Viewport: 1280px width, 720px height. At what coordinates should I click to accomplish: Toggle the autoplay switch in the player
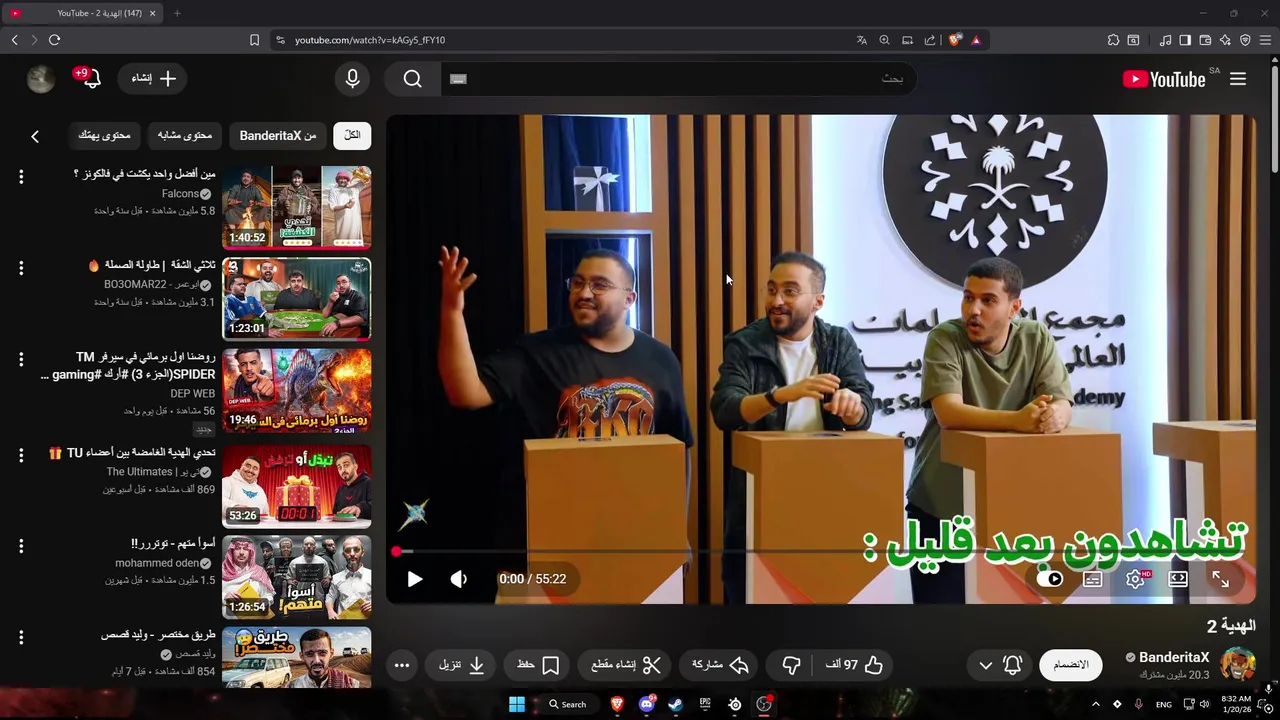[1050, 579]
